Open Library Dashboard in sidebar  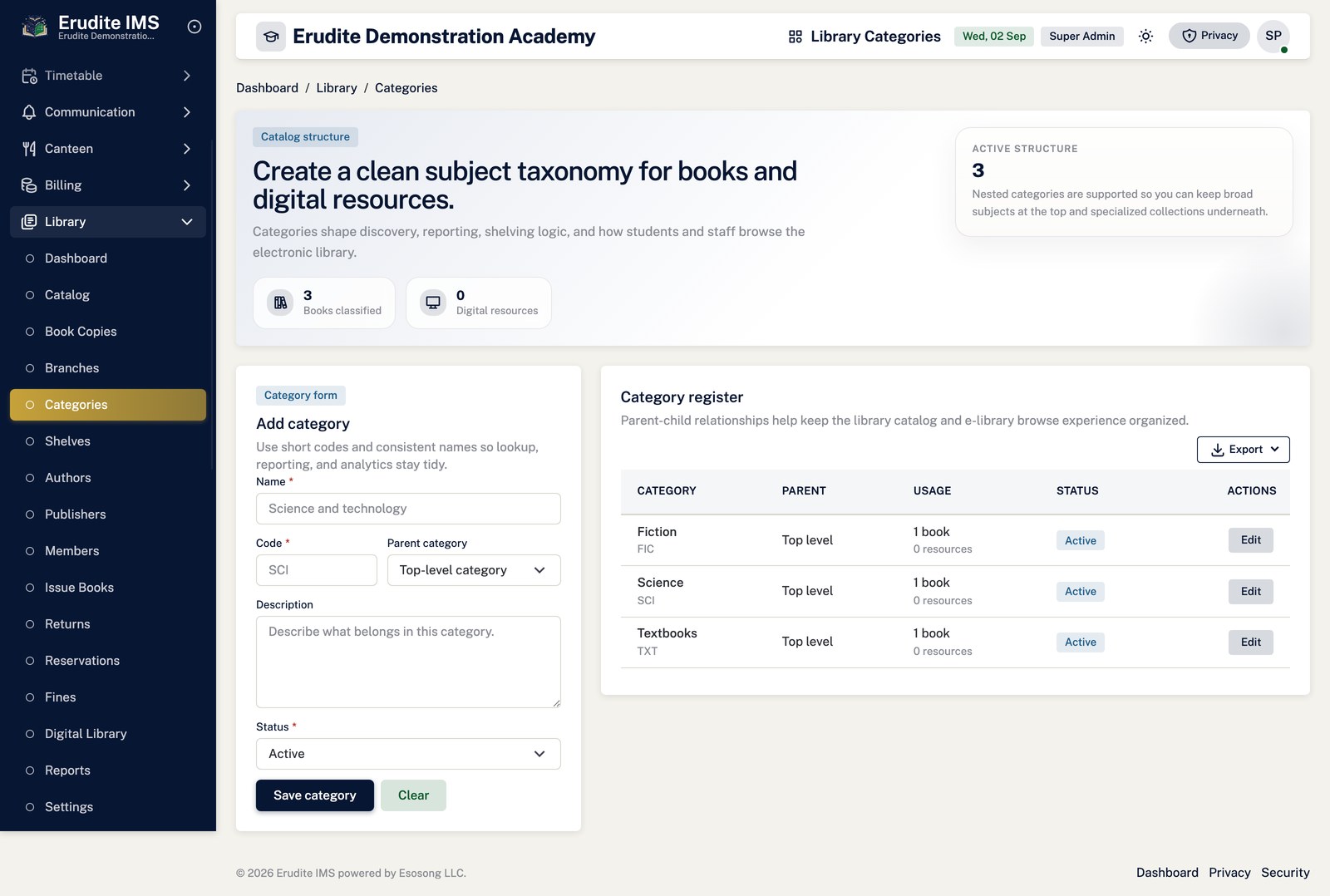(108, 258)
